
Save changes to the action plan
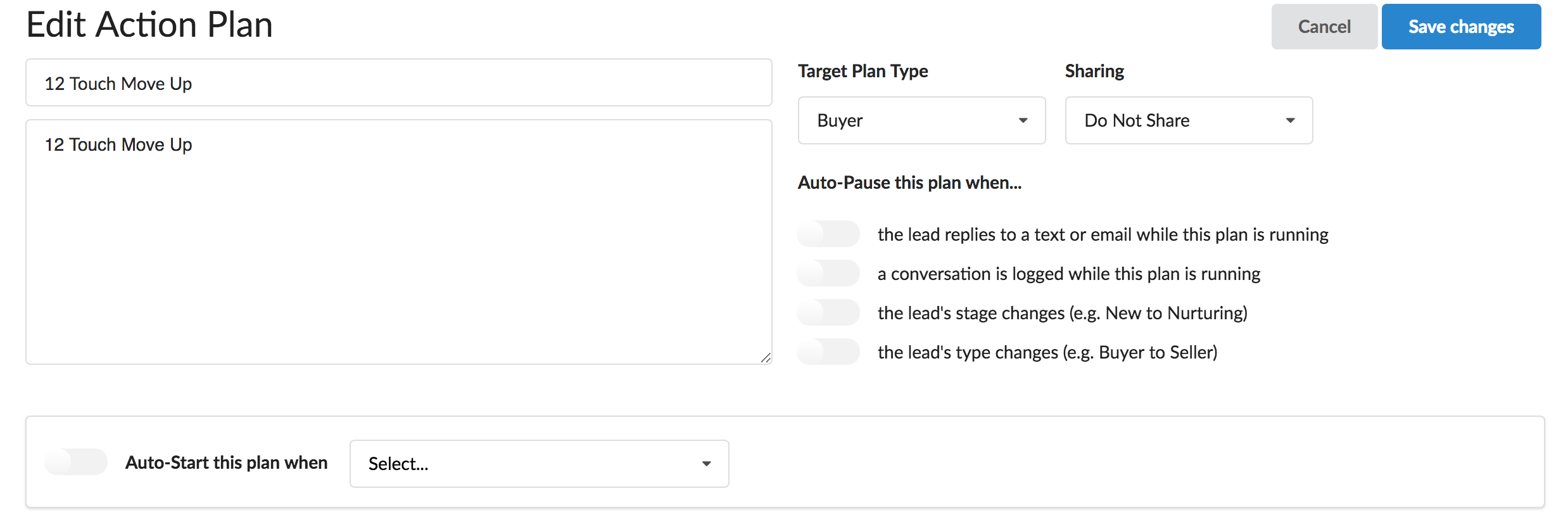(1460, 27)
